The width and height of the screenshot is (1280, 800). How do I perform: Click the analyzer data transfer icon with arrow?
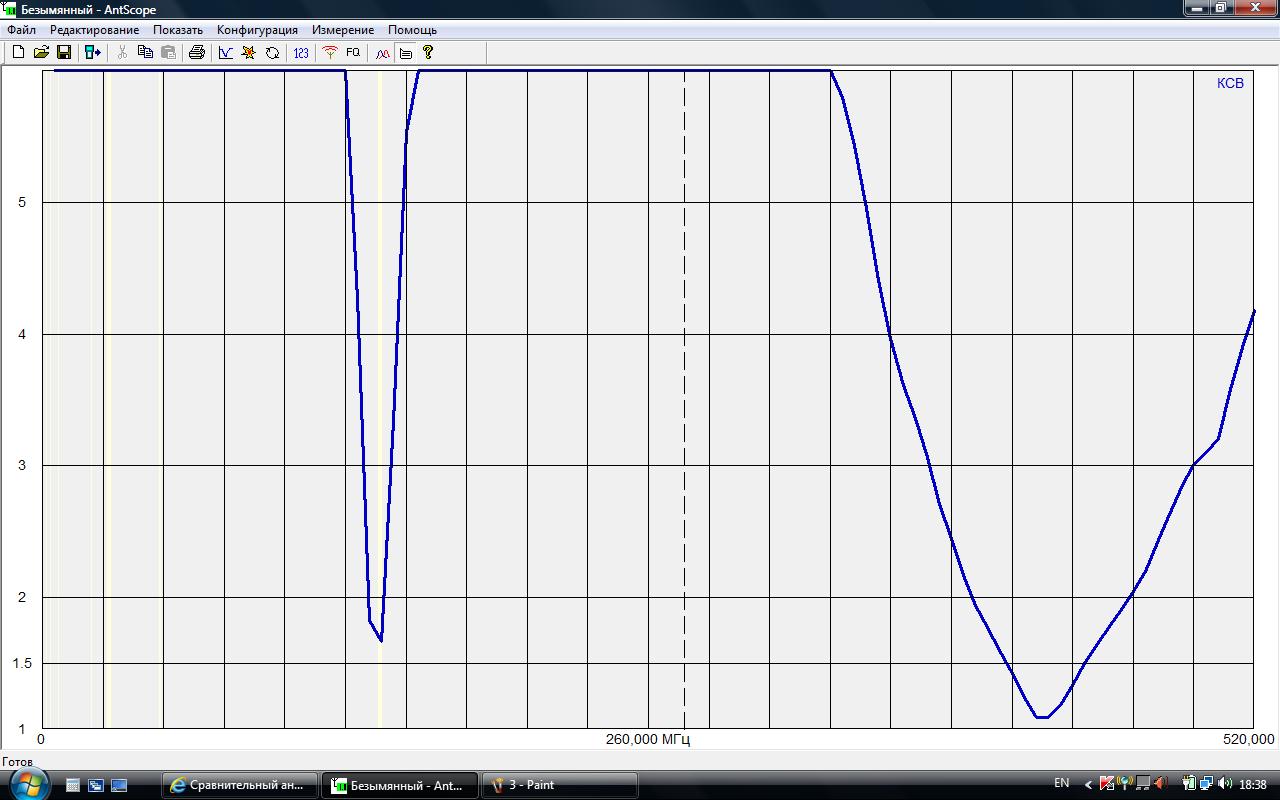pos(93,53)
